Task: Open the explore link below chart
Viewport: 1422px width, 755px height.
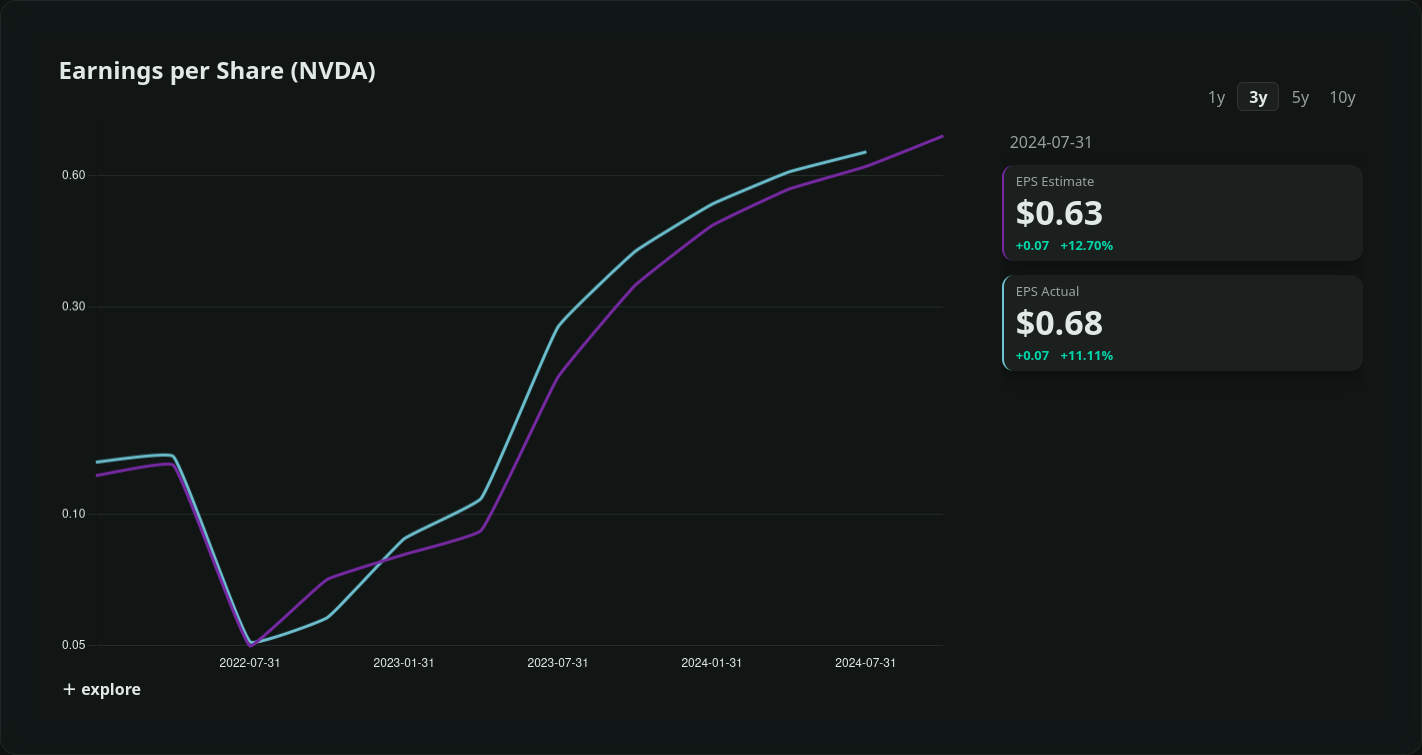Action: click(x=110, y=689)
